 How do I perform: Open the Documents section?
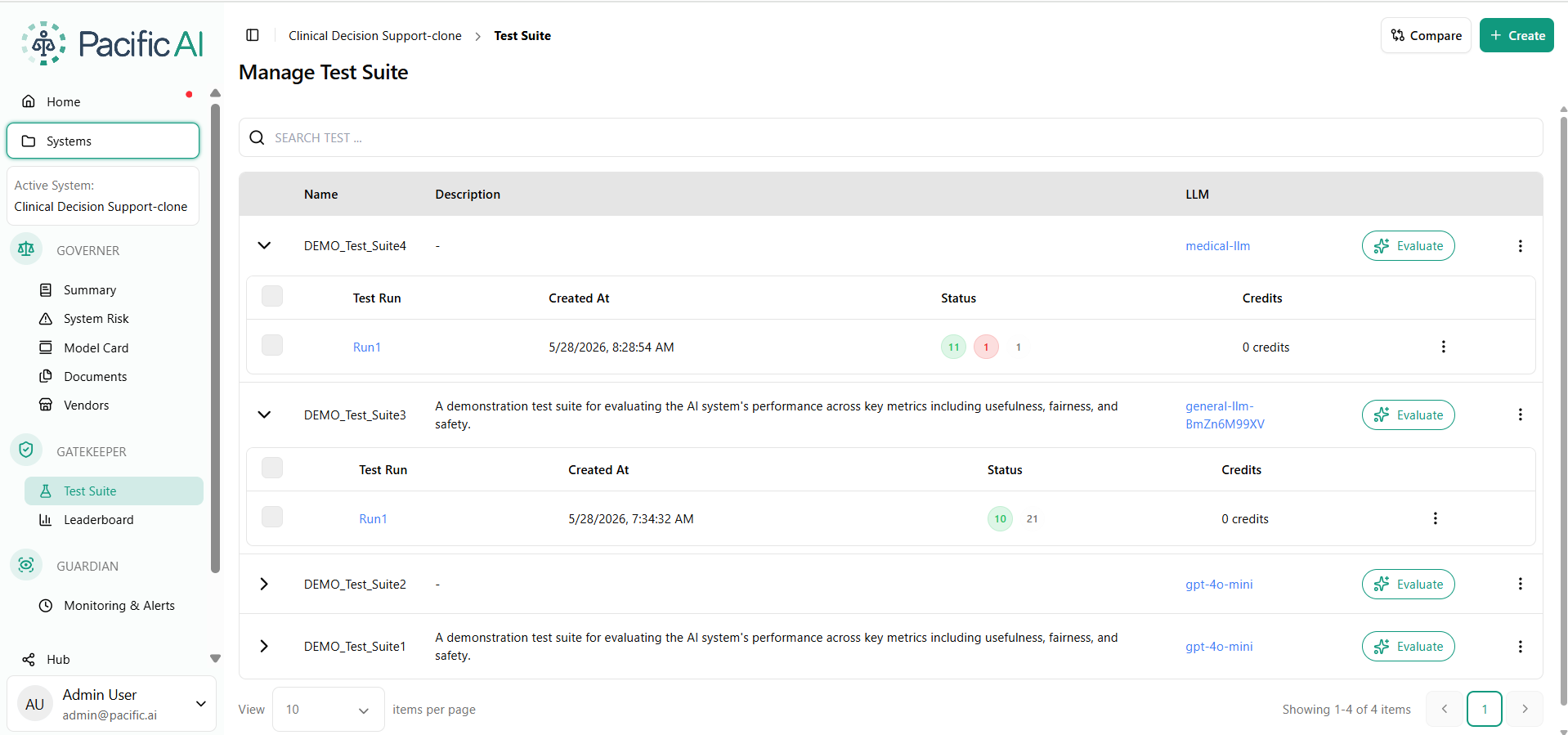pyautogui.click(x=96, y=376)
